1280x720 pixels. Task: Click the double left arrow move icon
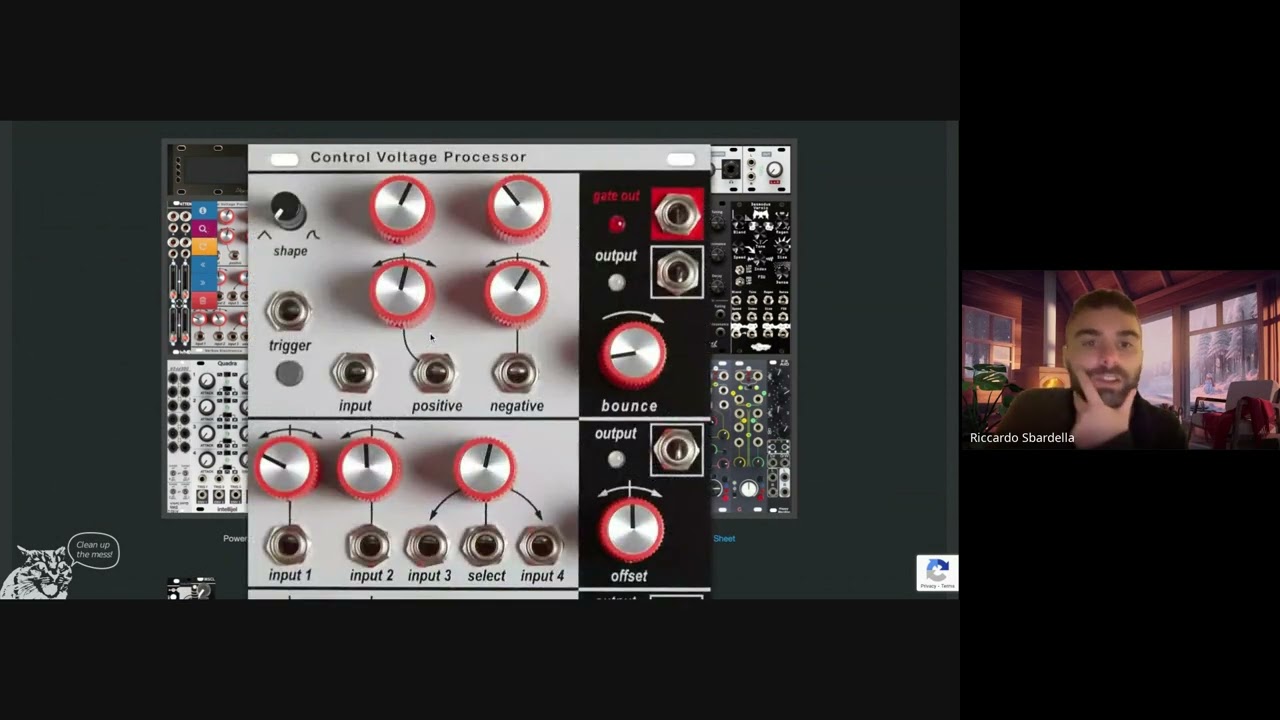coord(203,265)
